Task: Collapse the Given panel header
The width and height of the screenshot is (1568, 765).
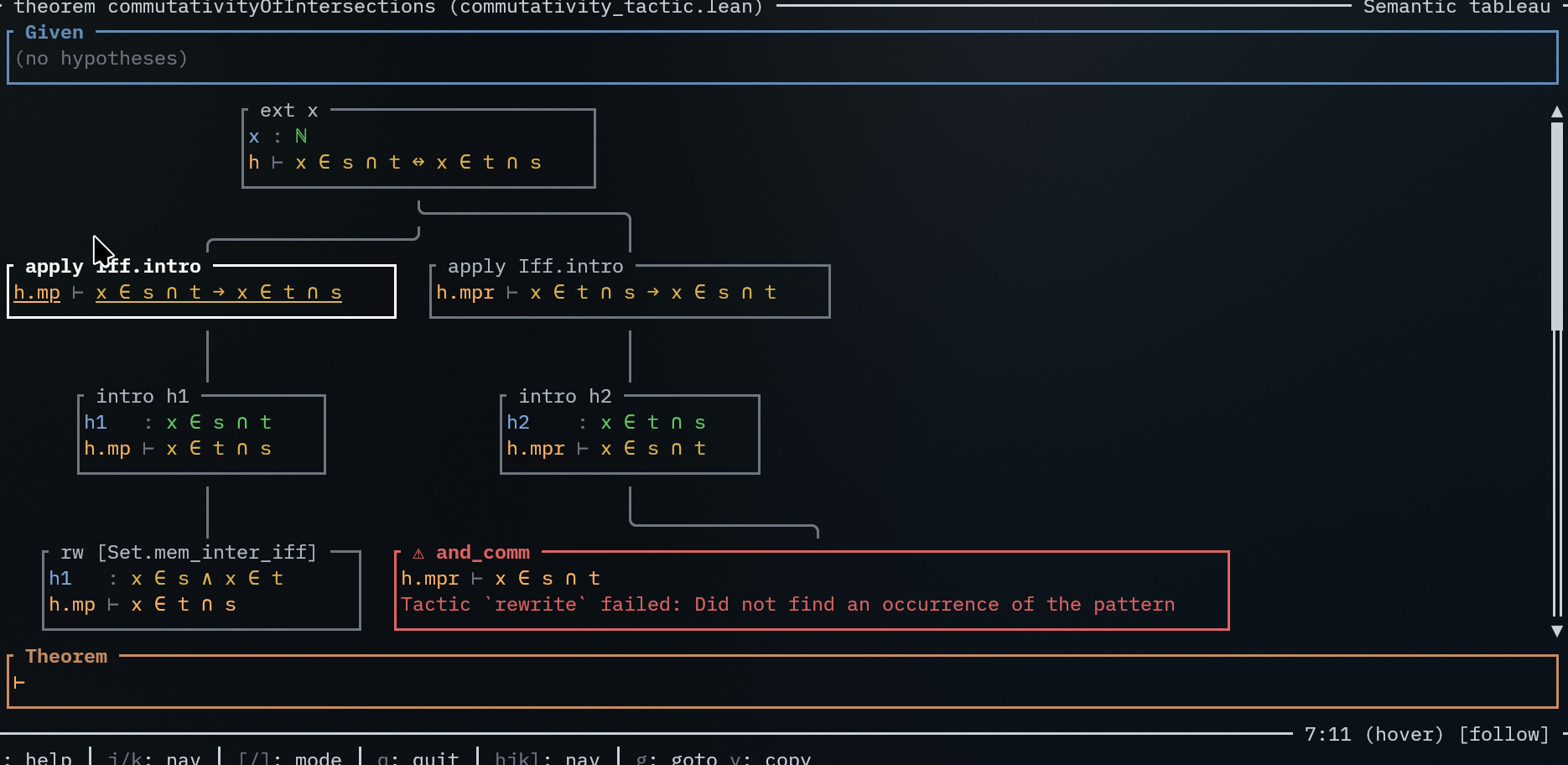Action: click(55, 33)
